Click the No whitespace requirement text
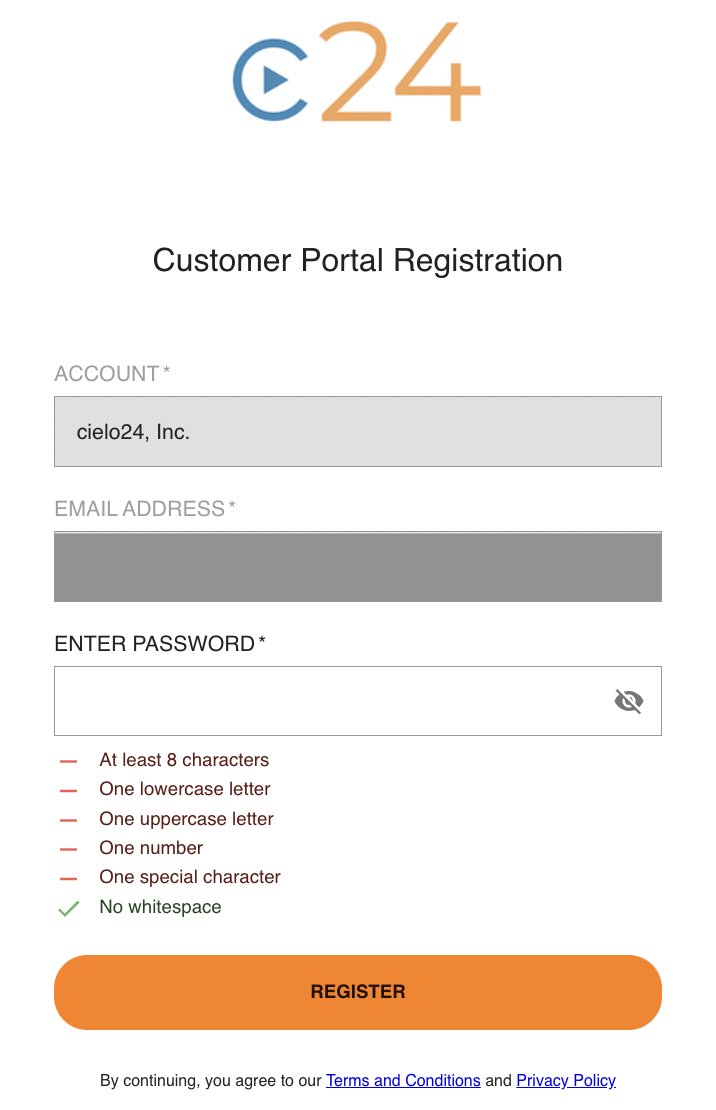The width and height of the screenshot is (716, 1110). click(160, 907)
